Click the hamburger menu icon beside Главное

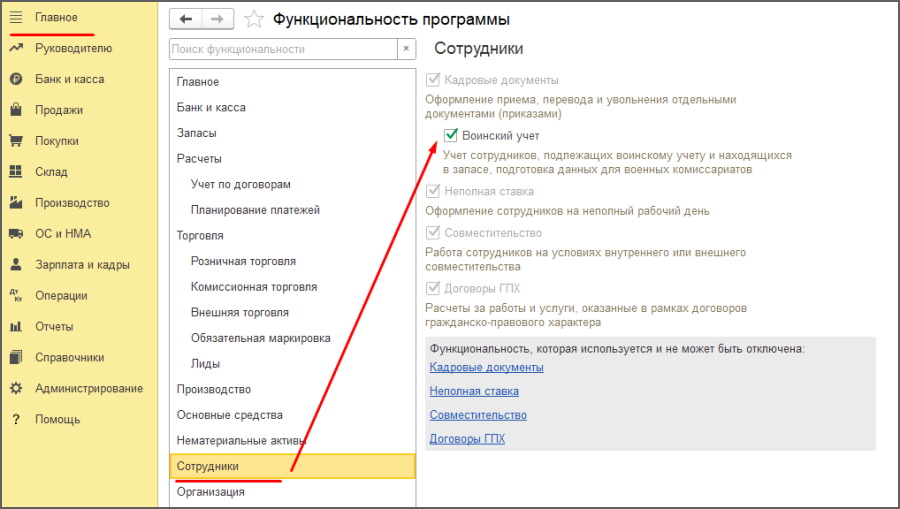(16, 18)
